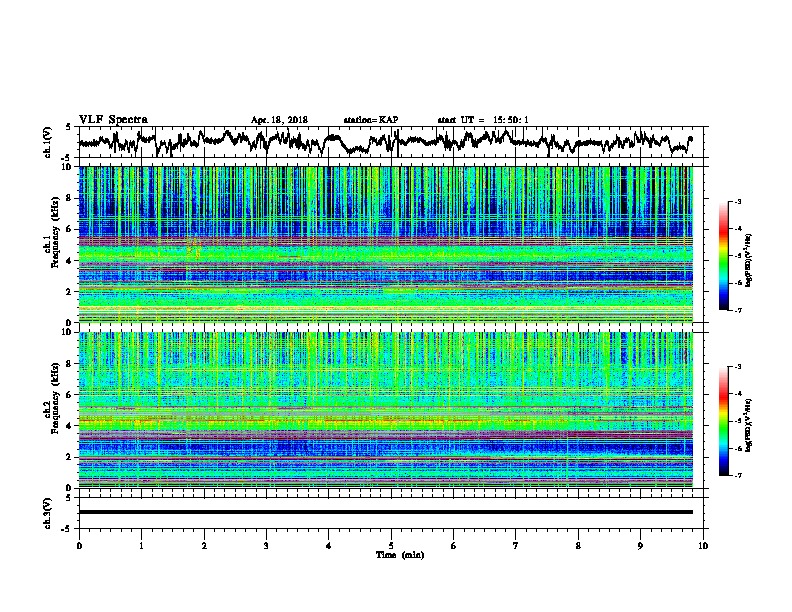The width and height of the screenshot is (792, 612).
Task: Click the ch.1 colorbar log(PSD) label
Action: 749,260
